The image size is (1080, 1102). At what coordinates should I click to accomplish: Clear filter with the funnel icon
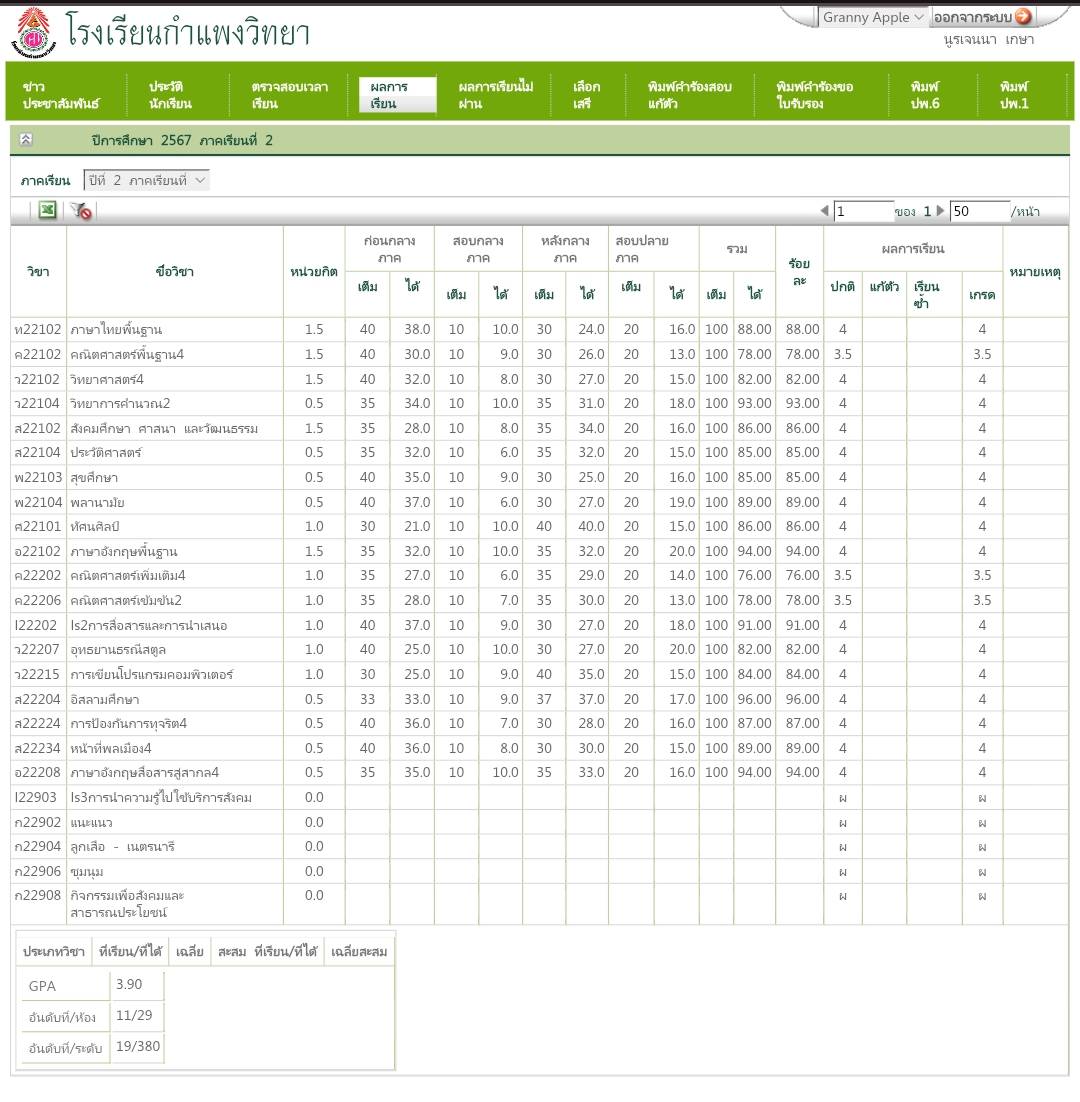click(81, 210)
